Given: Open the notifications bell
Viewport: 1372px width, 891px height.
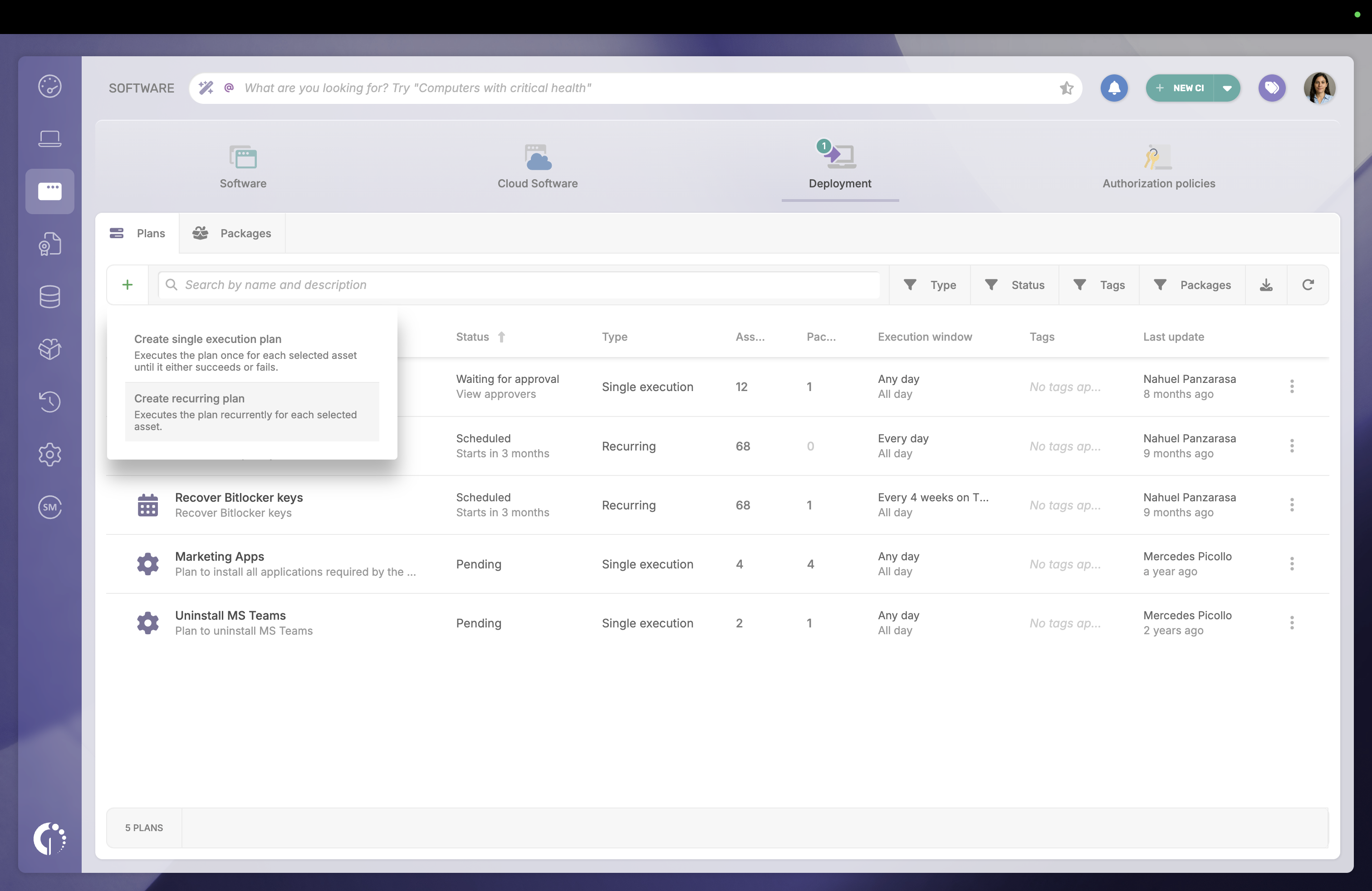Looking at the screenshot, I should tap(1114, 88).
